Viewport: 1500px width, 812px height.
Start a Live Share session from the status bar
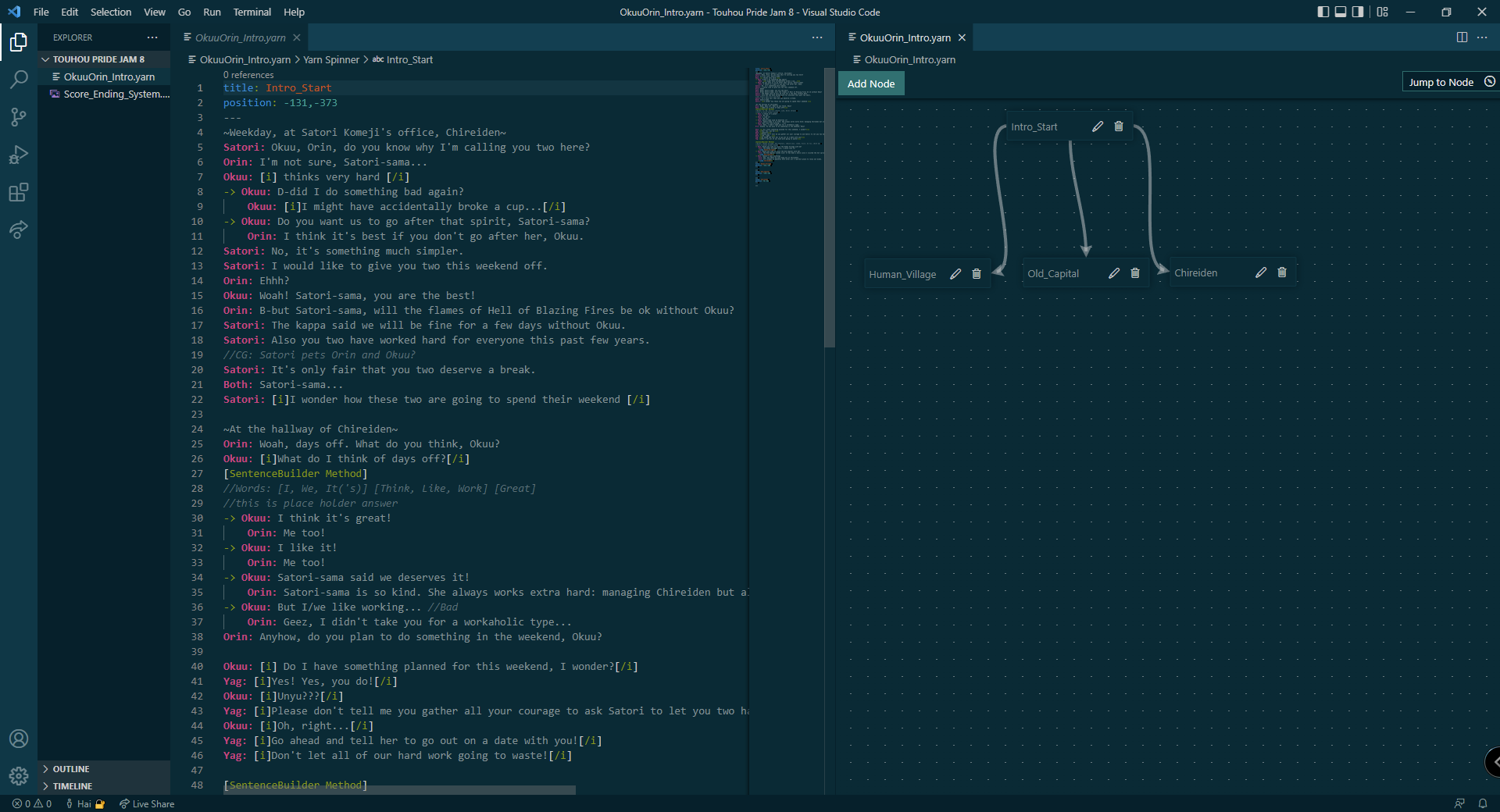146,804
